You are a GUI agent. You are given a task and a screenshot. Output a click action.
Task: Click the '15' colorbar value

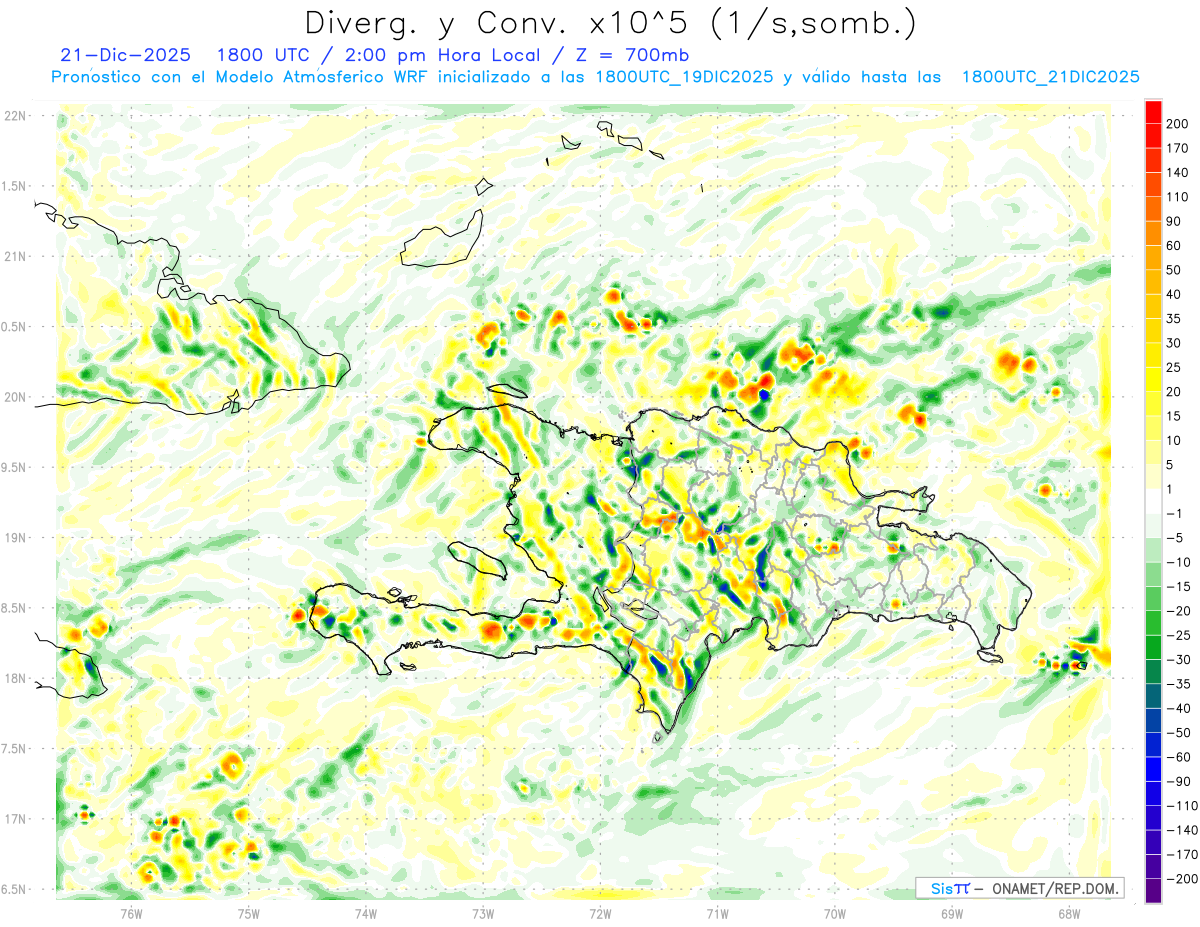[x=1174, y=416]
